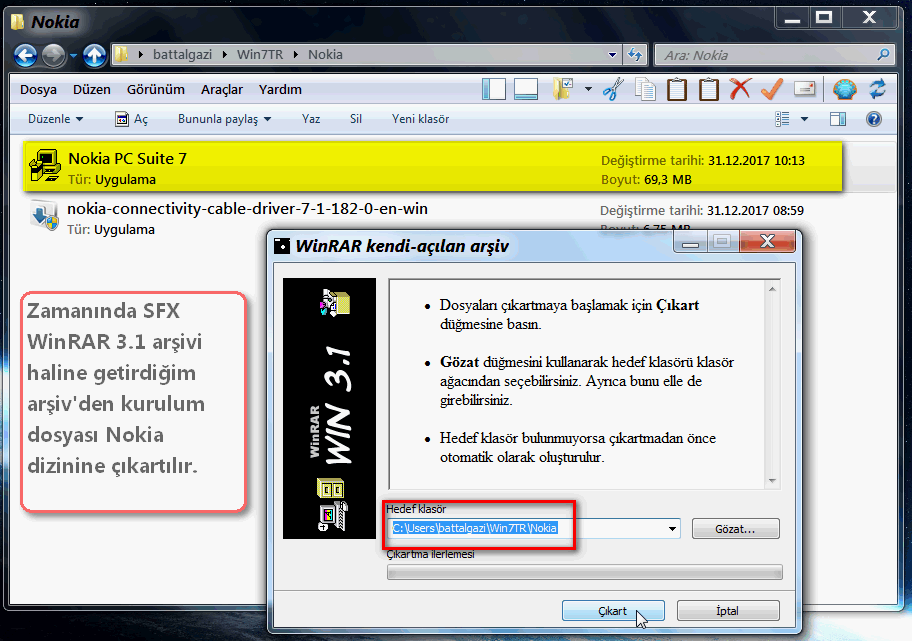Click the red X Delete icon
The width and height of the screenshot is (912, 641).
[x=740, y=90]
